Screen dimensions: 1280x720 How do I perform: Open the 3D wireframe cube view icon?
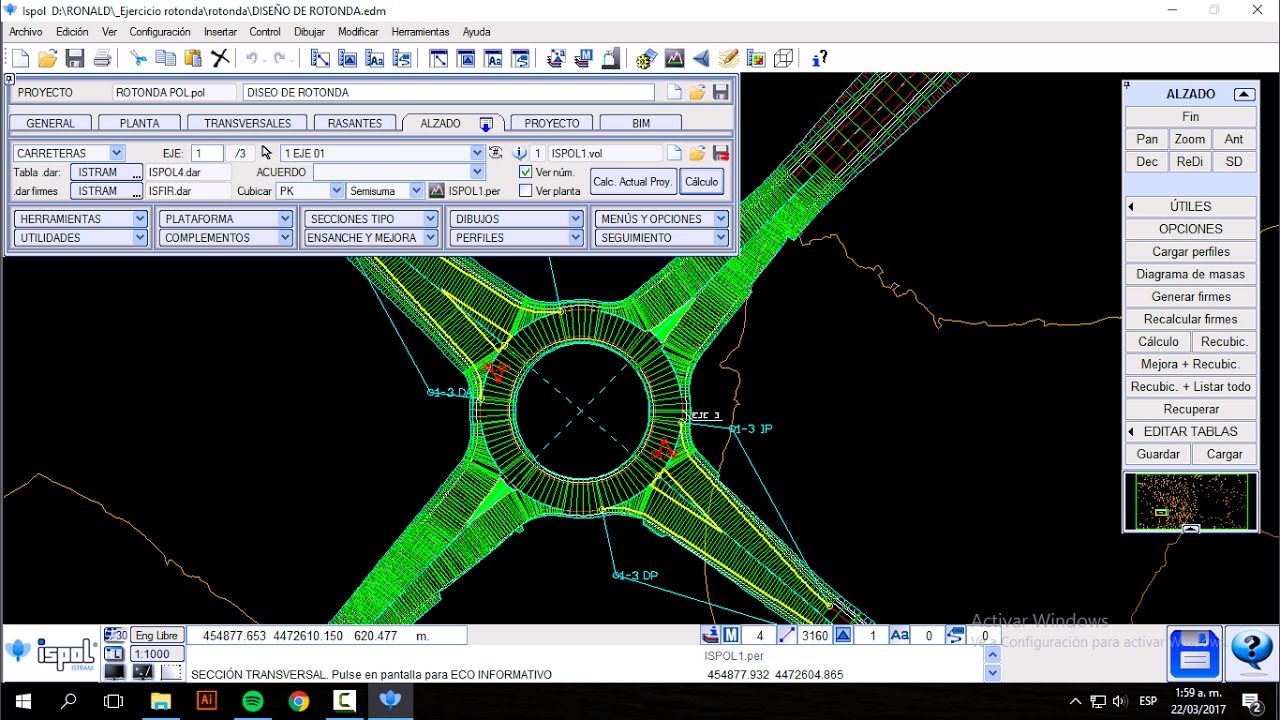pyautogui.click(x=784, y=59)
